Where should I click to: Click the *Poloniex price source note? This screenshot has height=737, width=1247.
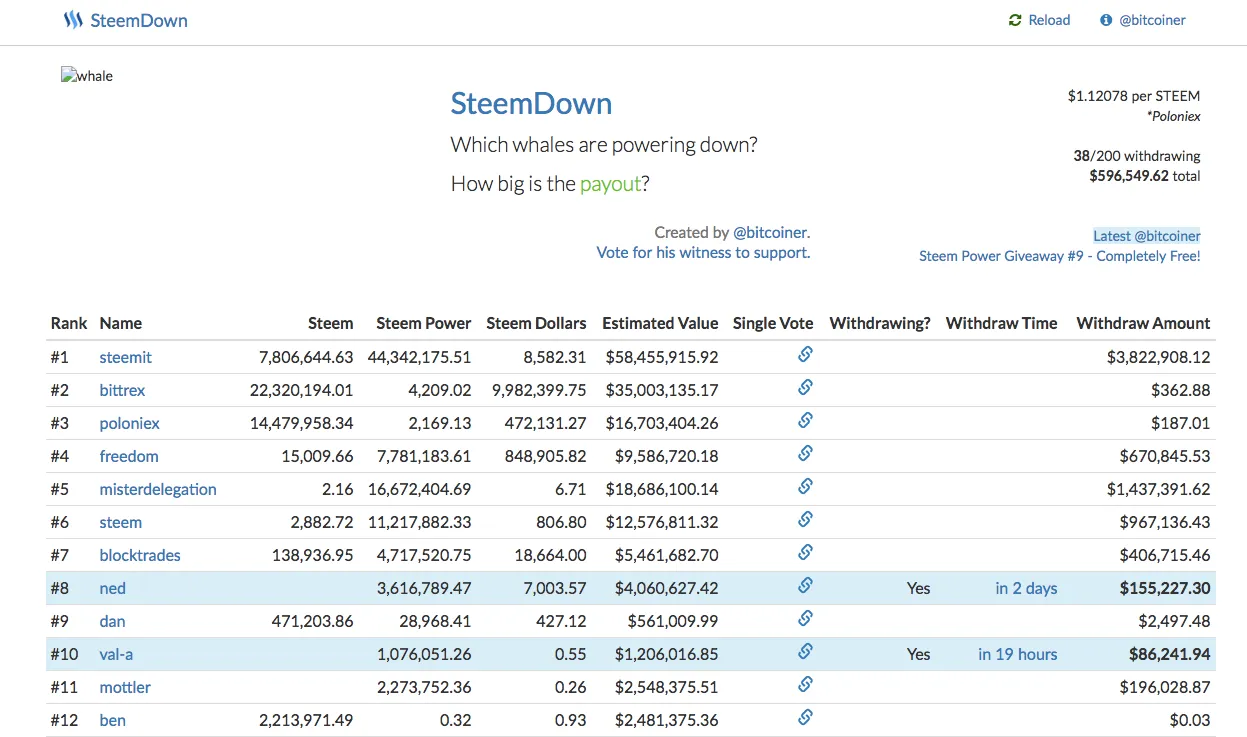1173,116
